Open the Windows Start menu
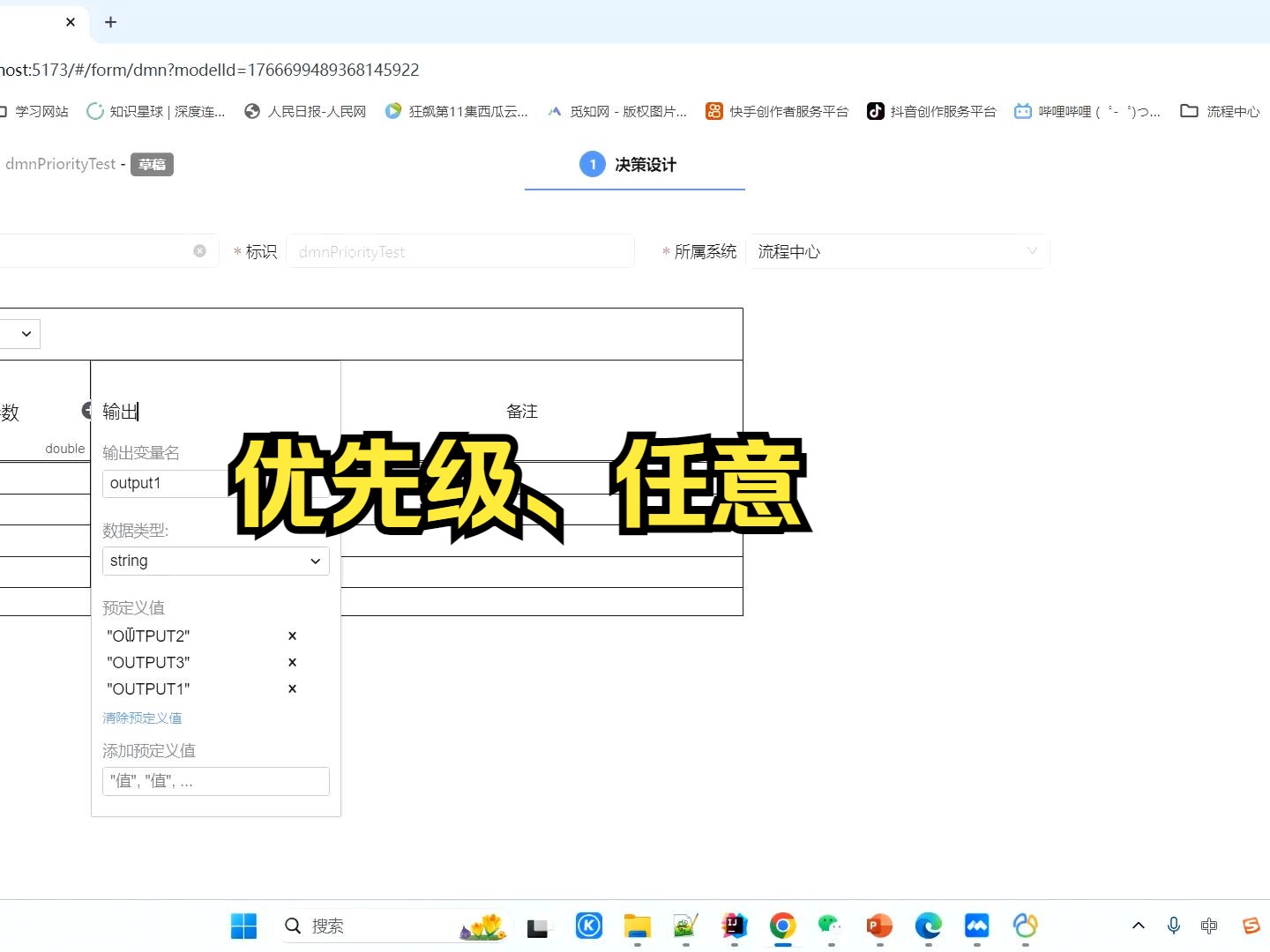Image resolution: width=1270 pixels, height=952 pixels. [243, 926]
